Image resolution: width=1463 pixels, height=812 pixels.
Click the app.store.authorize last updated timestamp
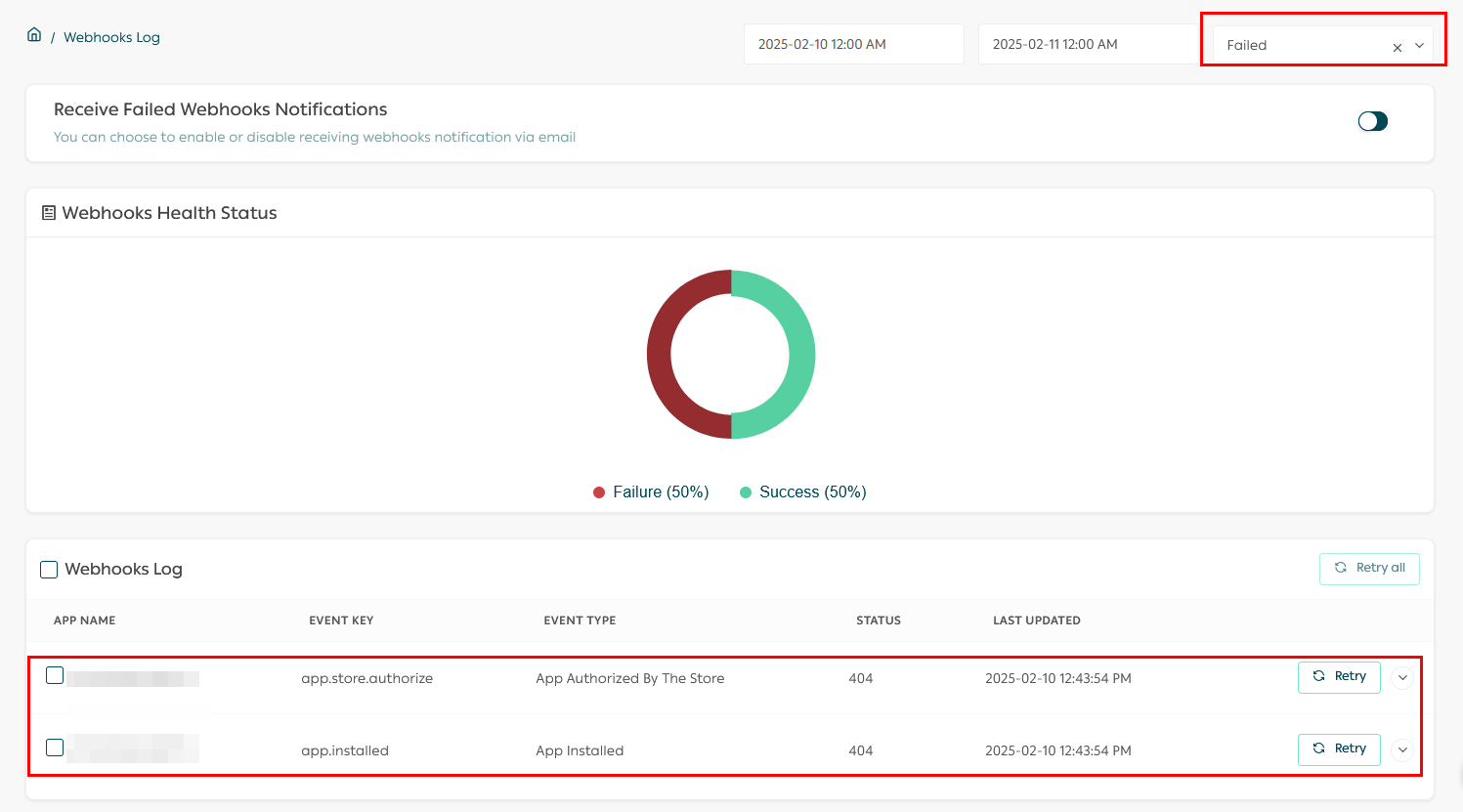click(x=1058, y=679)
